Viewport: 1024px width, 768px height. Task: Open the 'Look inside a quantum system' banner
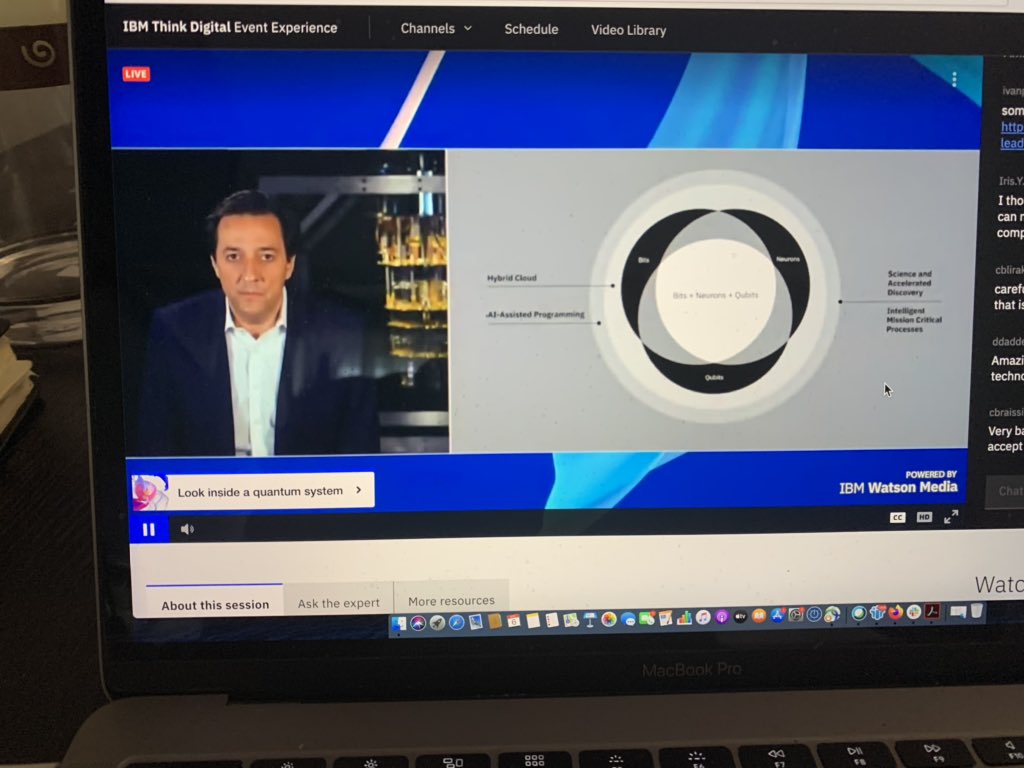tap(253, 490)
